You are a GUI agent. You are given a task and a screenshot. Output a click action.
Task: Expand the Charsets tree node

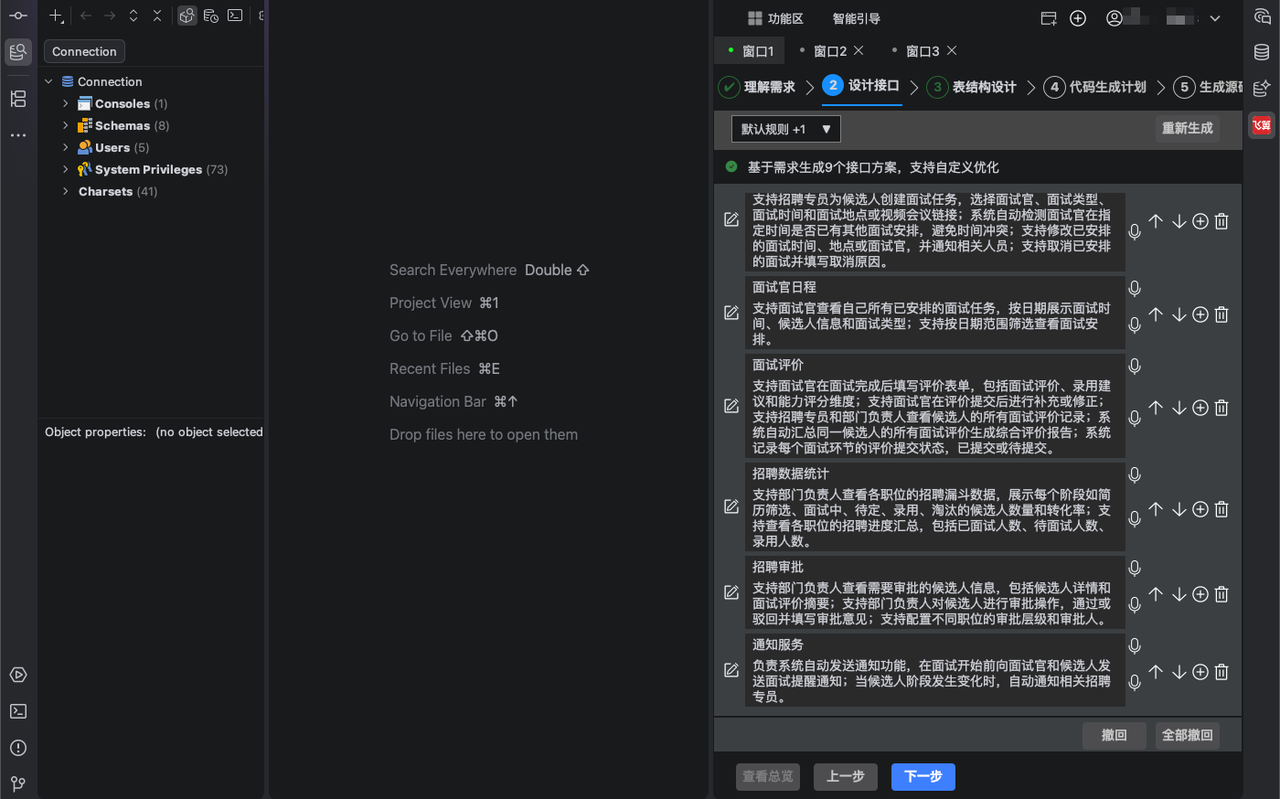66,192
